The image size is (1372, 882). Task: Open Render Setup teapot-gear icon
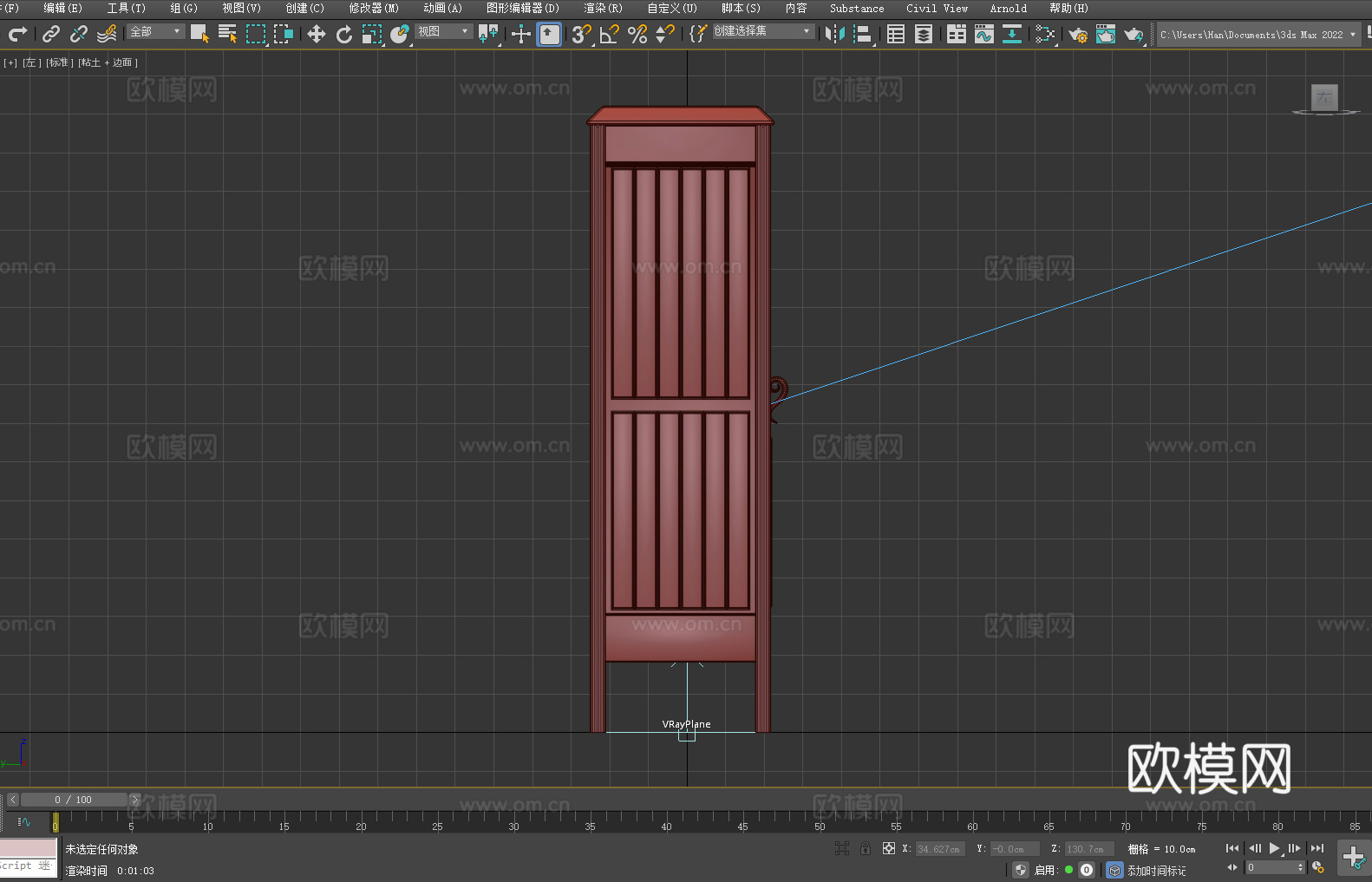point(1078,34)
